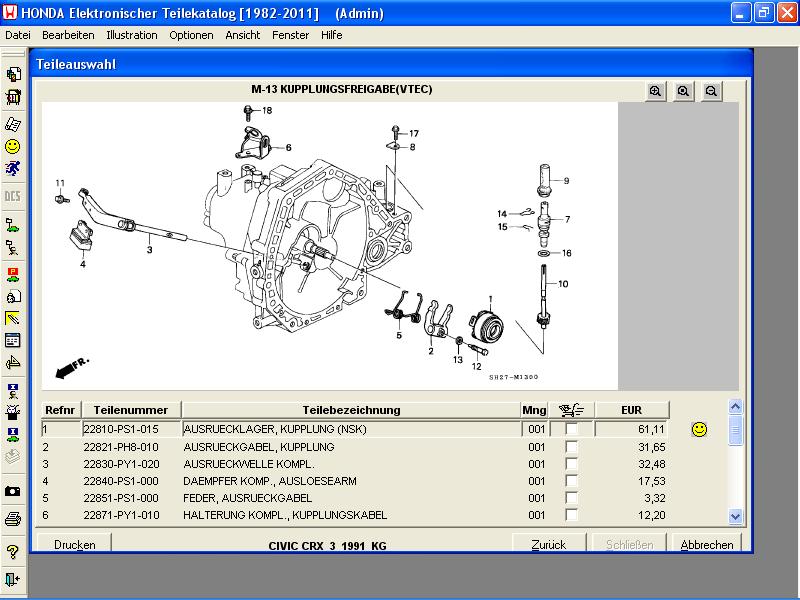Click the printer icon in left toolbar
Viewport: 800px width, 600px height.
13,518
